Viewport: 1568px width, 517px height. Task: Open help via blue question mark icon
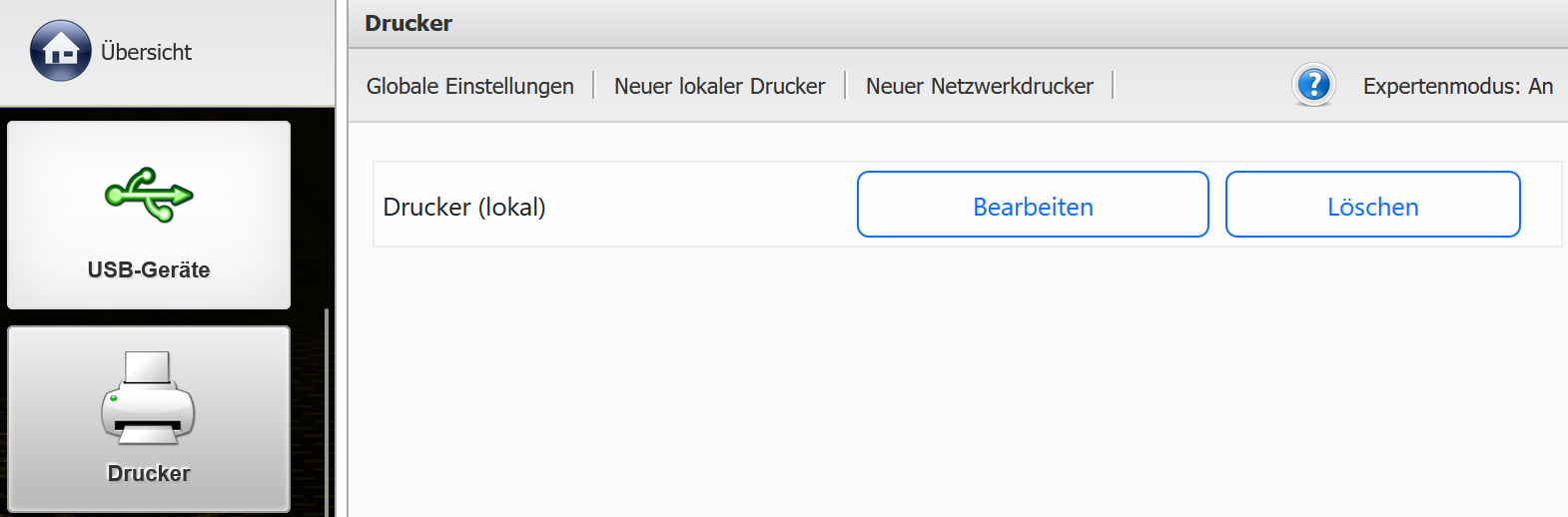[1313, 85]
